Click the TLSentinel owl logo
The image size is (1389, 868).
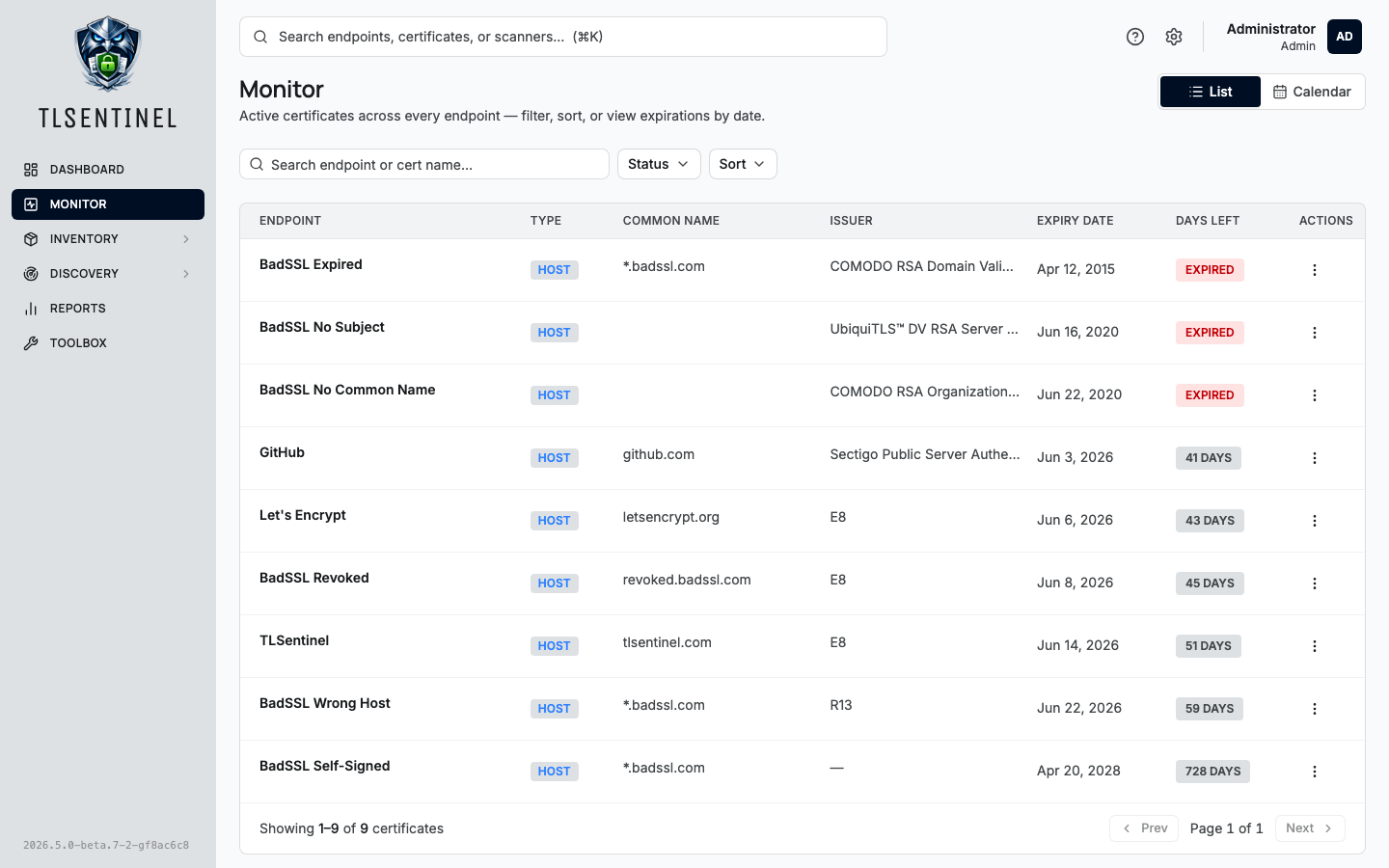(108, 54)
